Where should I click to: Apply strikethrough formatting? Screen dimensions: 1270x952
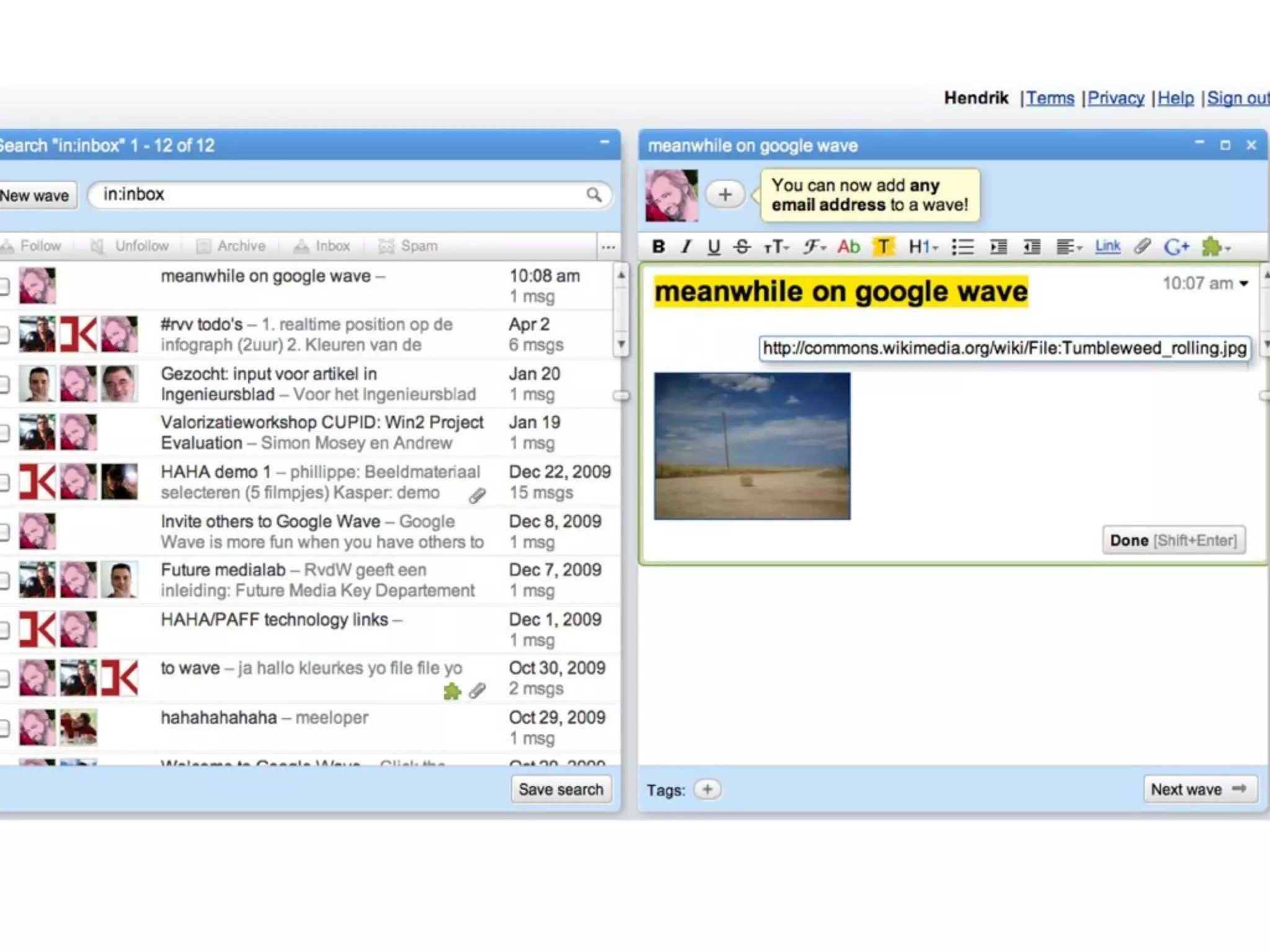(x=742, y=247)
